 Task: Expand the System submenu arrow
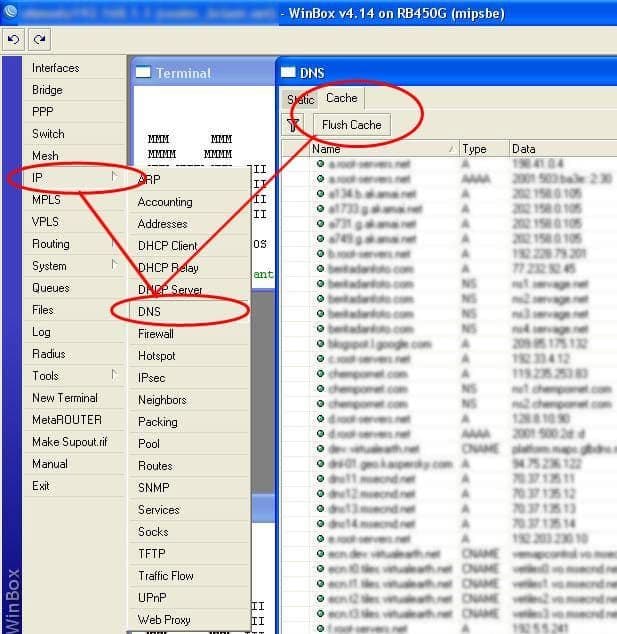(x=115, y=265)
